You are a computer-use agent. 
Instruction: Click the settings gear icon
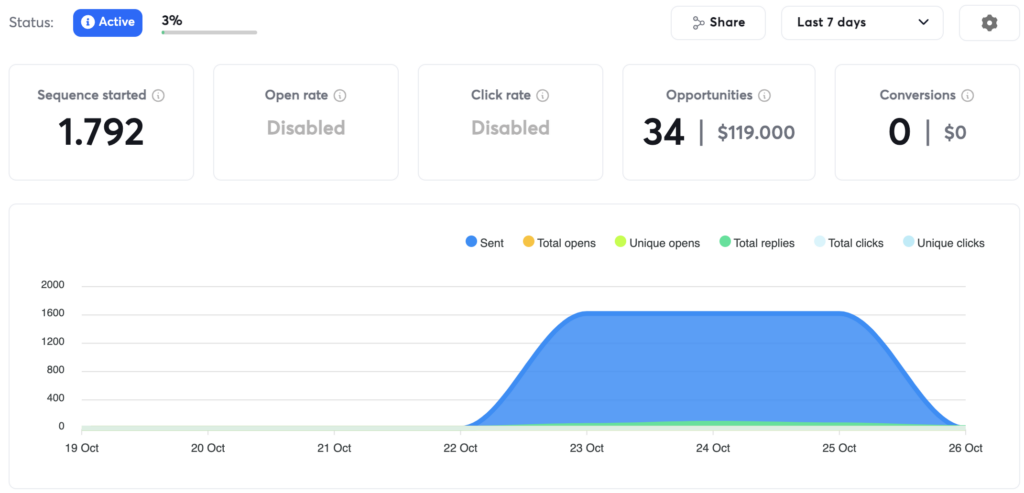click(x=989, y=23)
